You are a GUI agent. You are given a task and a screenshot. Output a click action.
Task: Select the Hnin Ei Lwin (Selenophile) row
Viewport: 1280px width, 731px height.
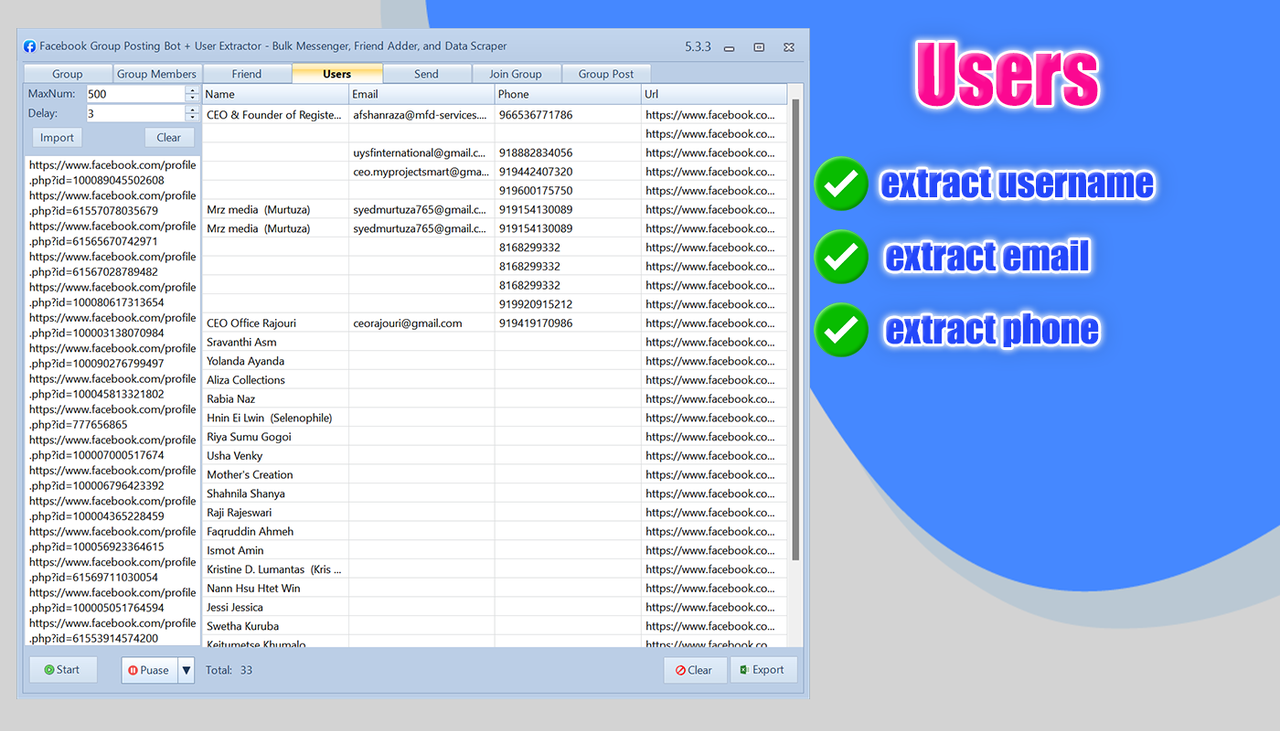coord(495,418)
